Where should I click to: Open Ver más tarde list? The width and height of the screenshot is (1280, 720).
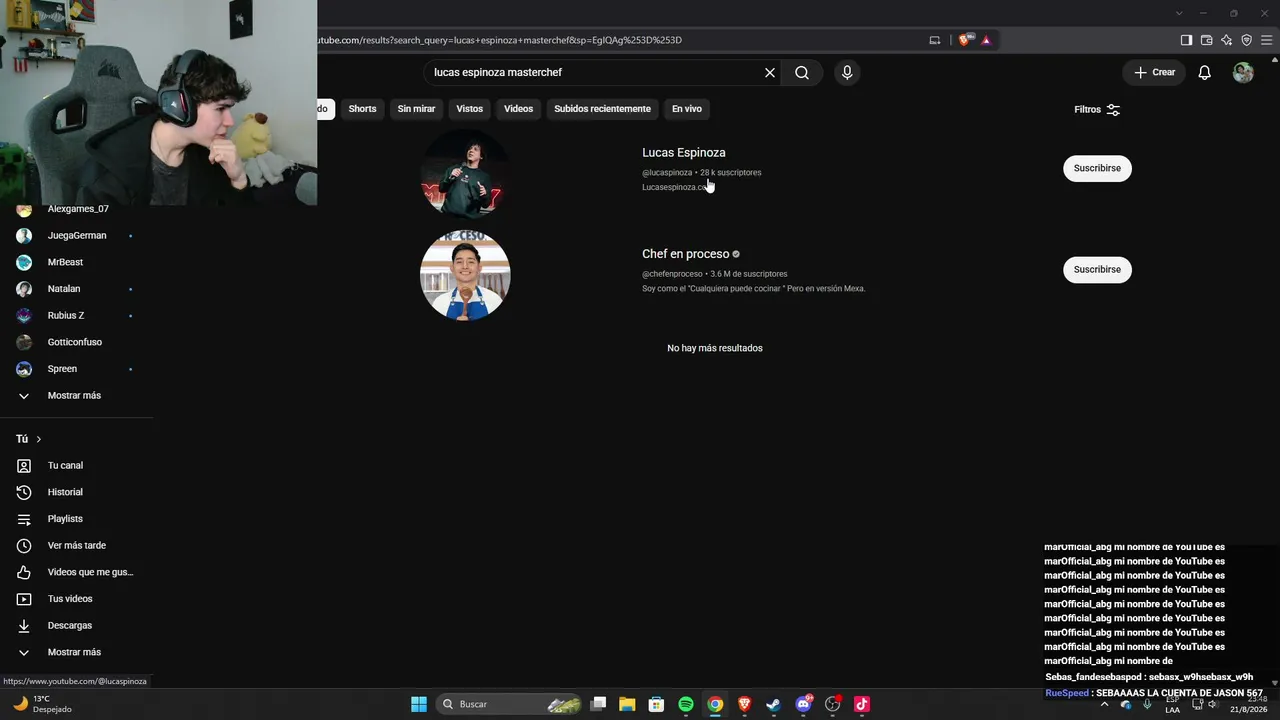(x=76, y=545)
